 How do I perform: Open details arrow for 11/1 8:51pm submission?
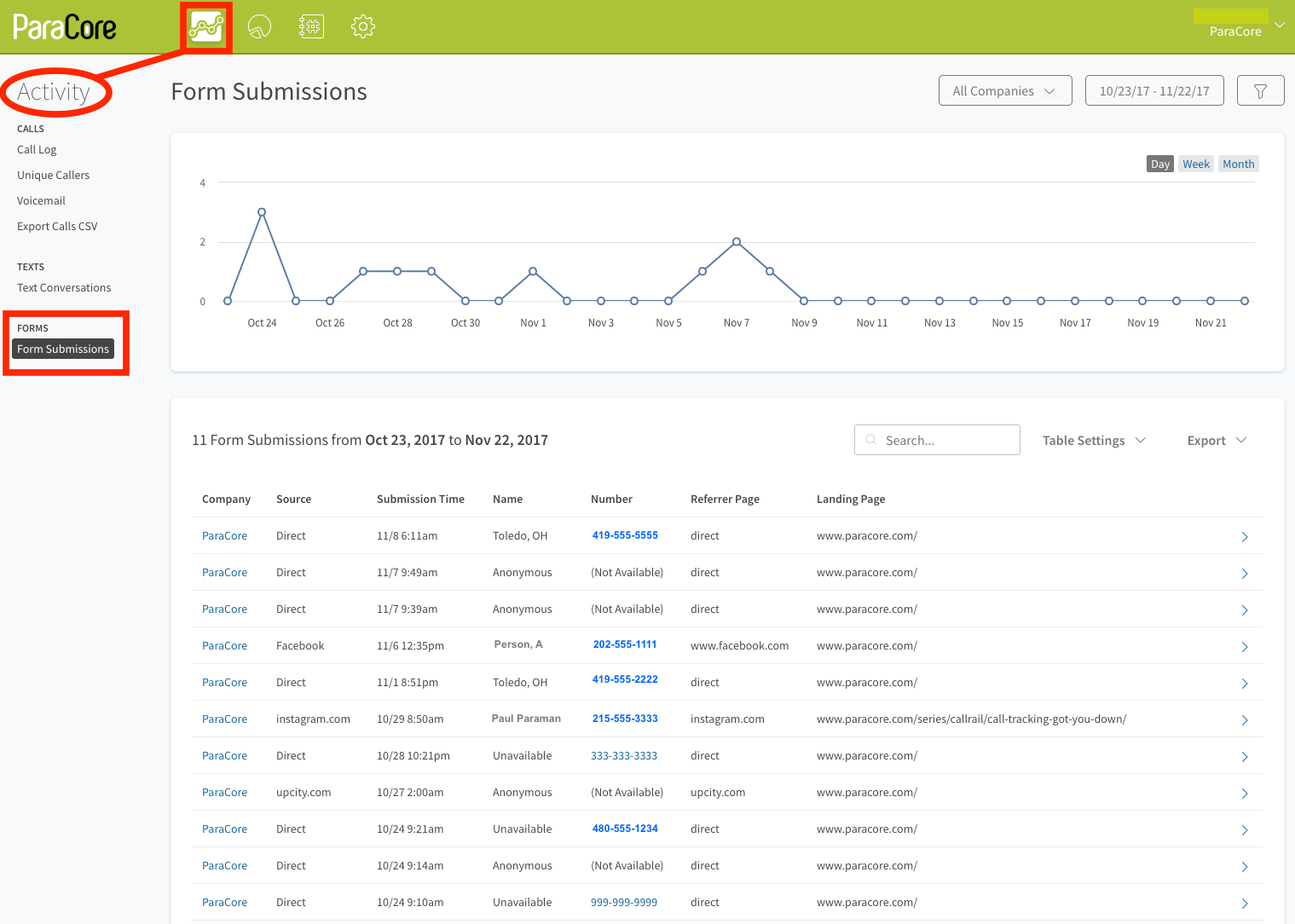pyautogui.click(x=1245, y=684)
